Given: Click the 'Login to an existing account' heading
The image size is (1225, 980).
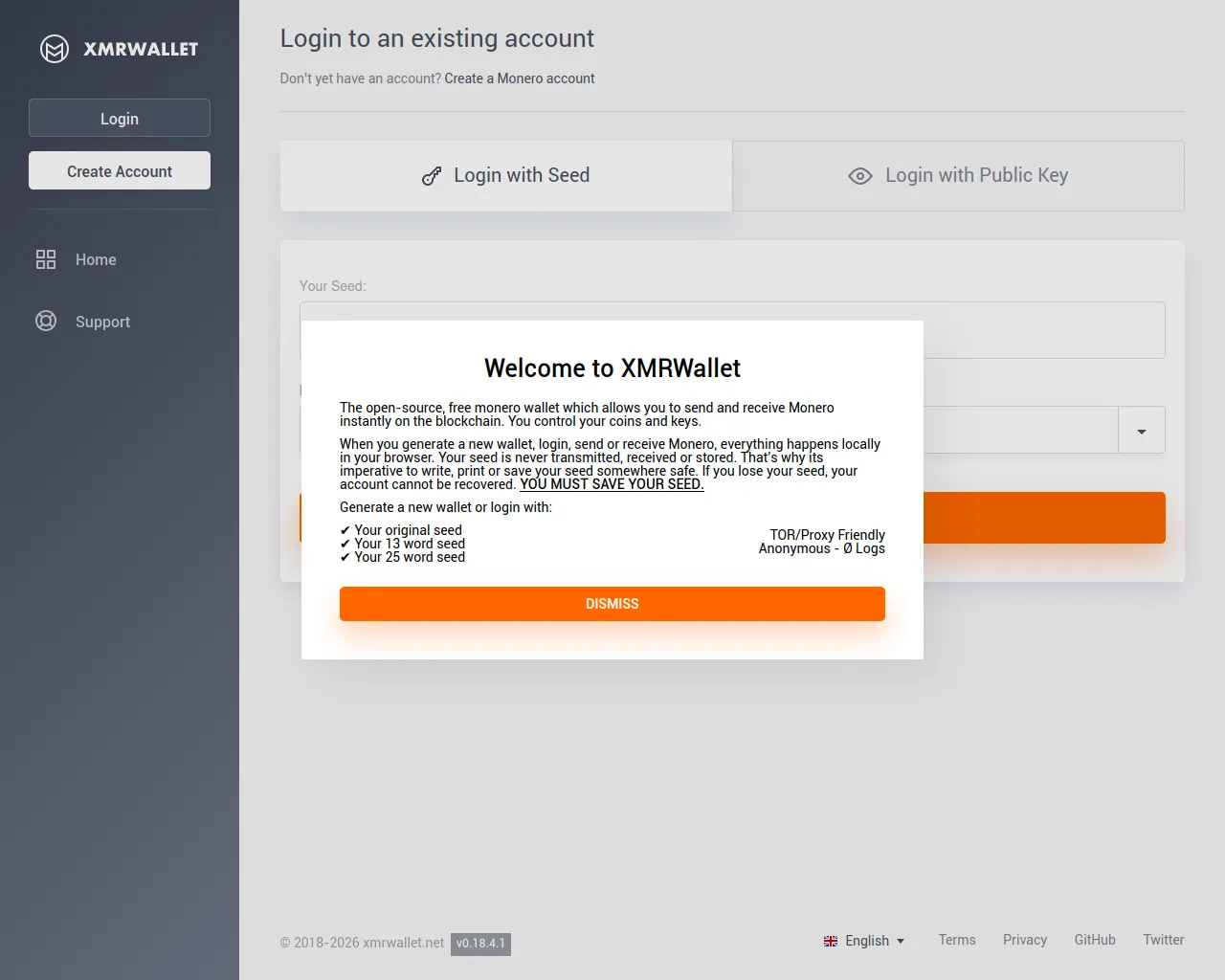Looking at the screenshot, I should tap(437, 38).
